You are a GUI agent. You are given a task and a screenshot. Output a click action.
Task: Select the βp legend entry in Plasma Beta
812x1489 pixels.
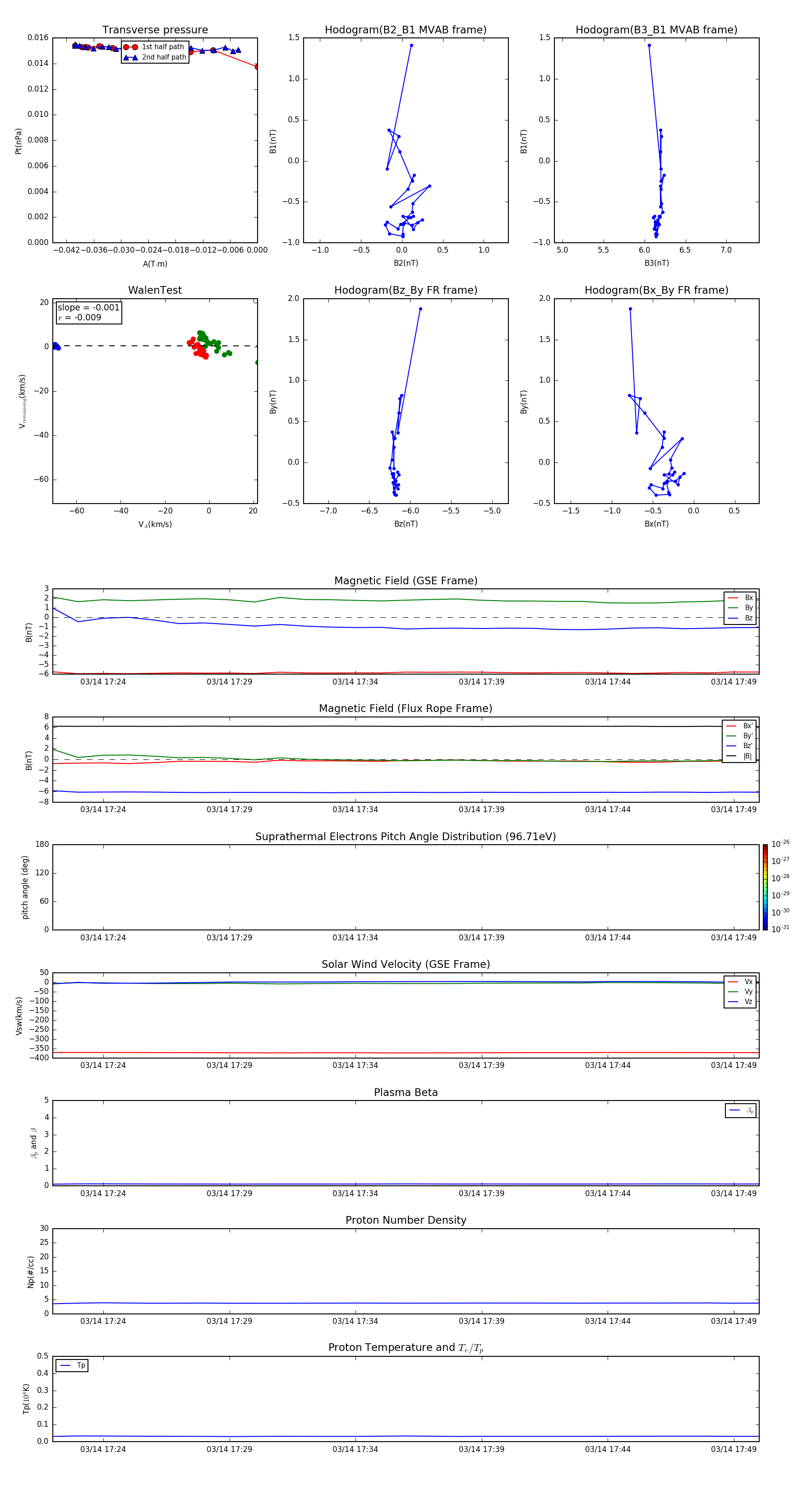[x=741, y=1110]
